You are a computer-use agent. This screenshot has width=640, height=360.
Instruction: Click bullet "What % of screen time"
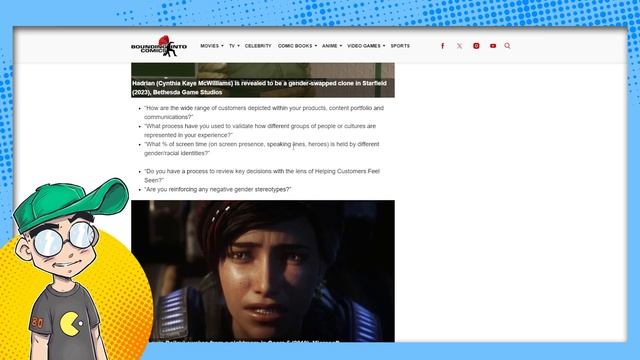[262, 149]
